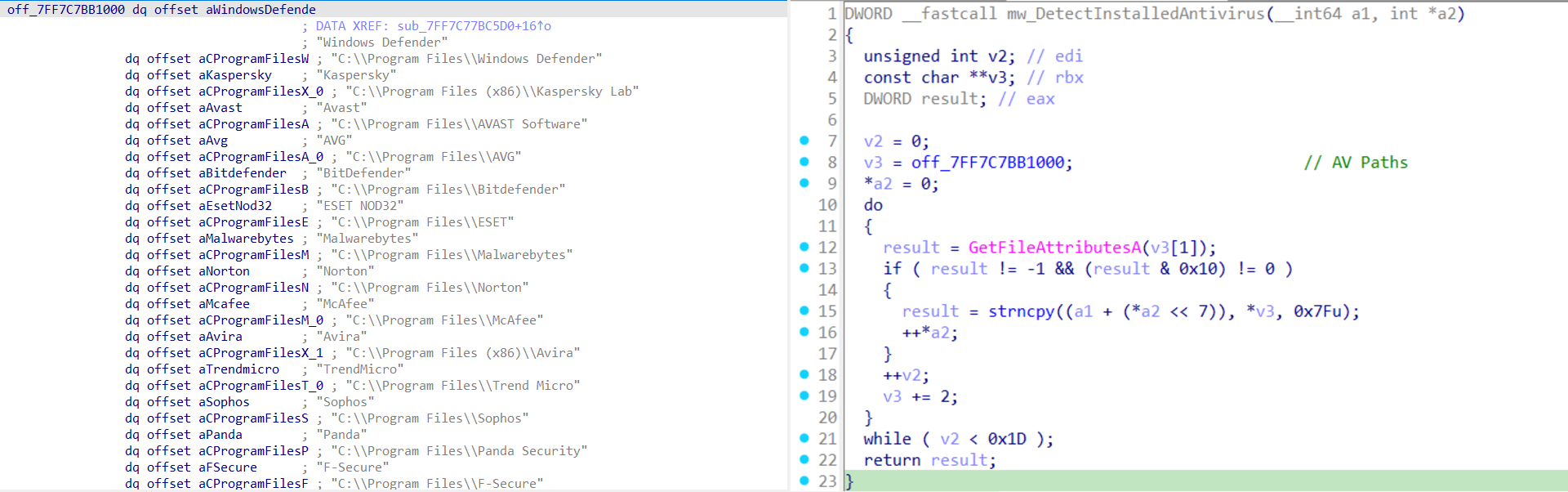Select the "// eax" register comment
Viewport: 1568px width, 492px height.
click(1027, 99)
